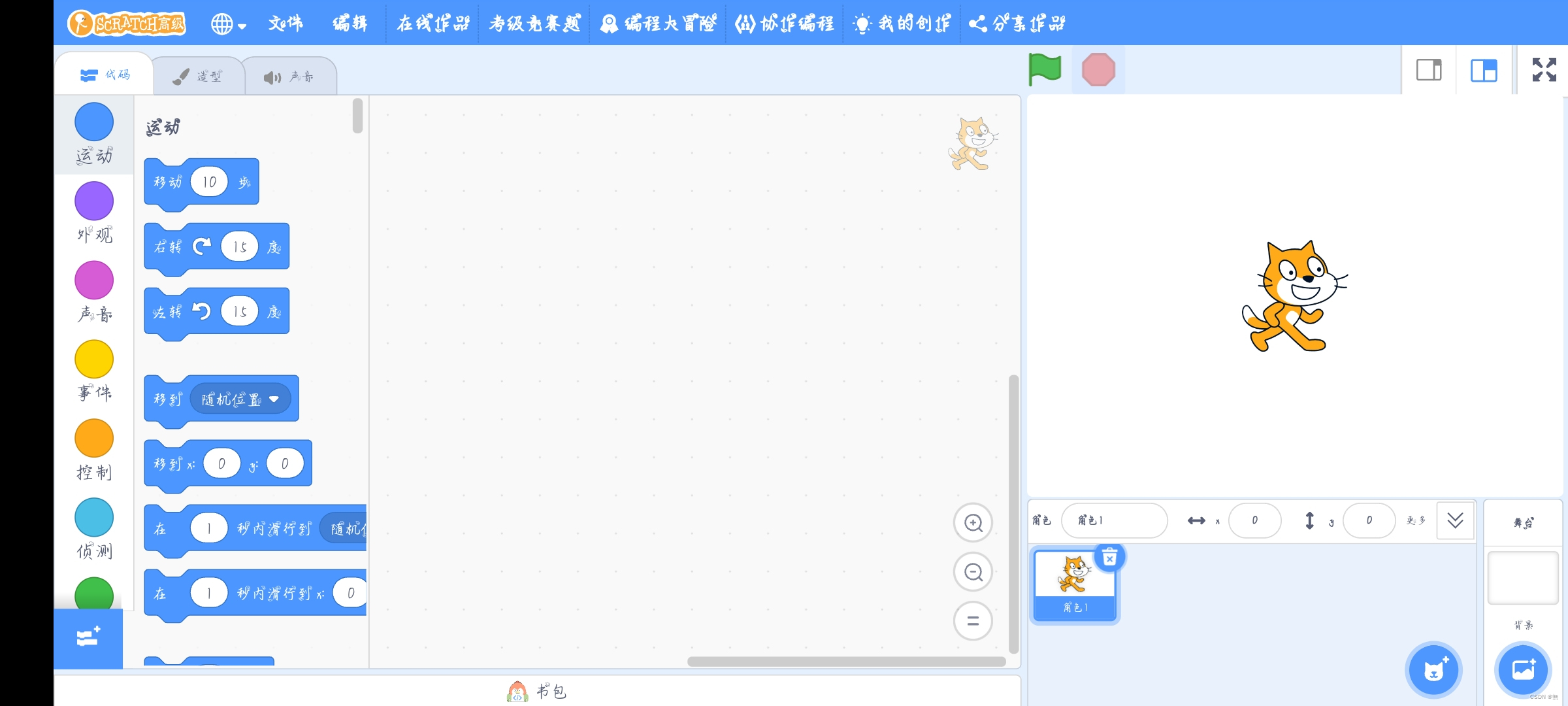Click the green flag to run
1568x706 pixels.
1045,69
